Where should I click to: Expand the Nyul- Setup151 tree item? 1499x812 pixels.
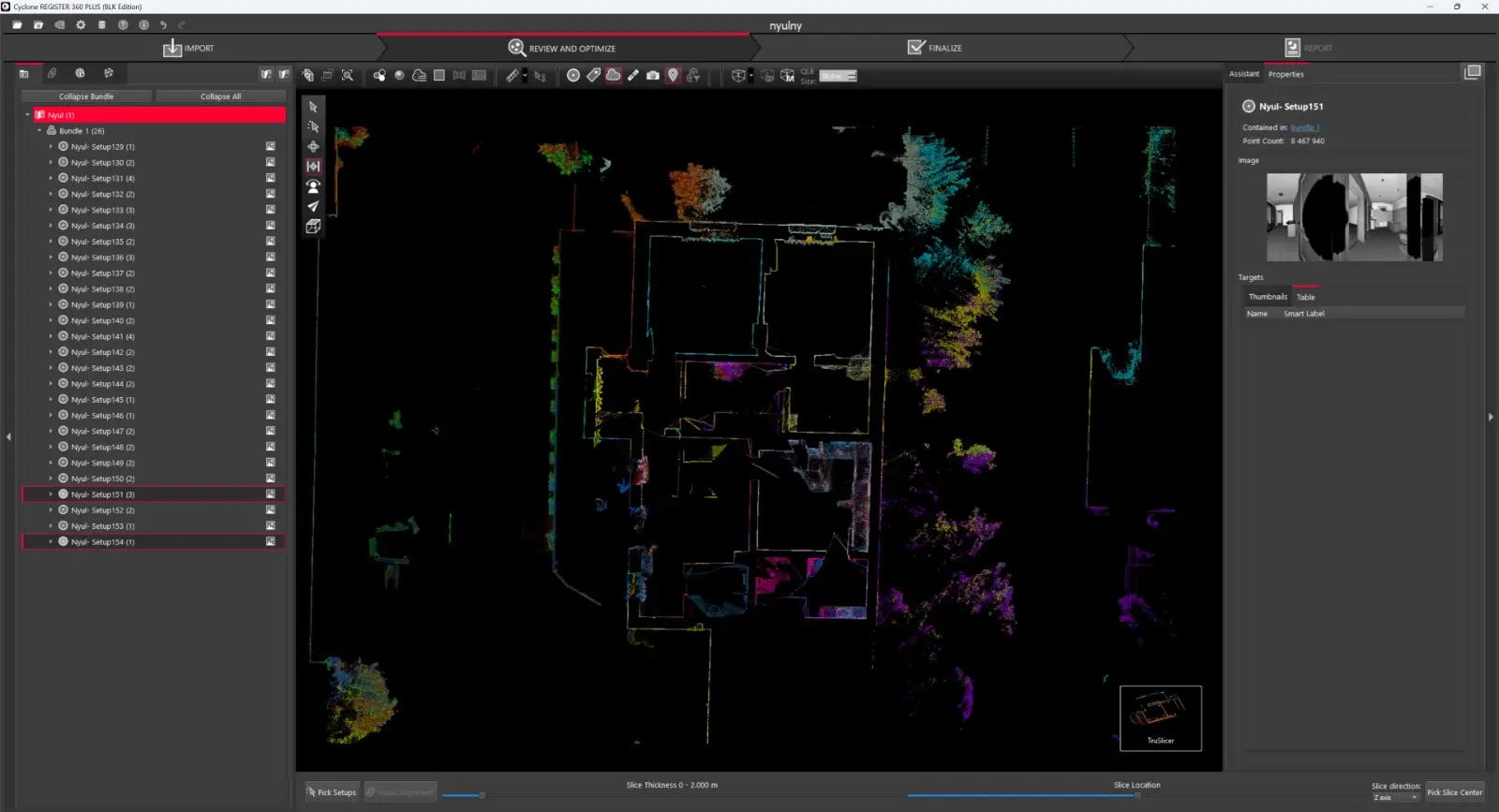(51, 495)
